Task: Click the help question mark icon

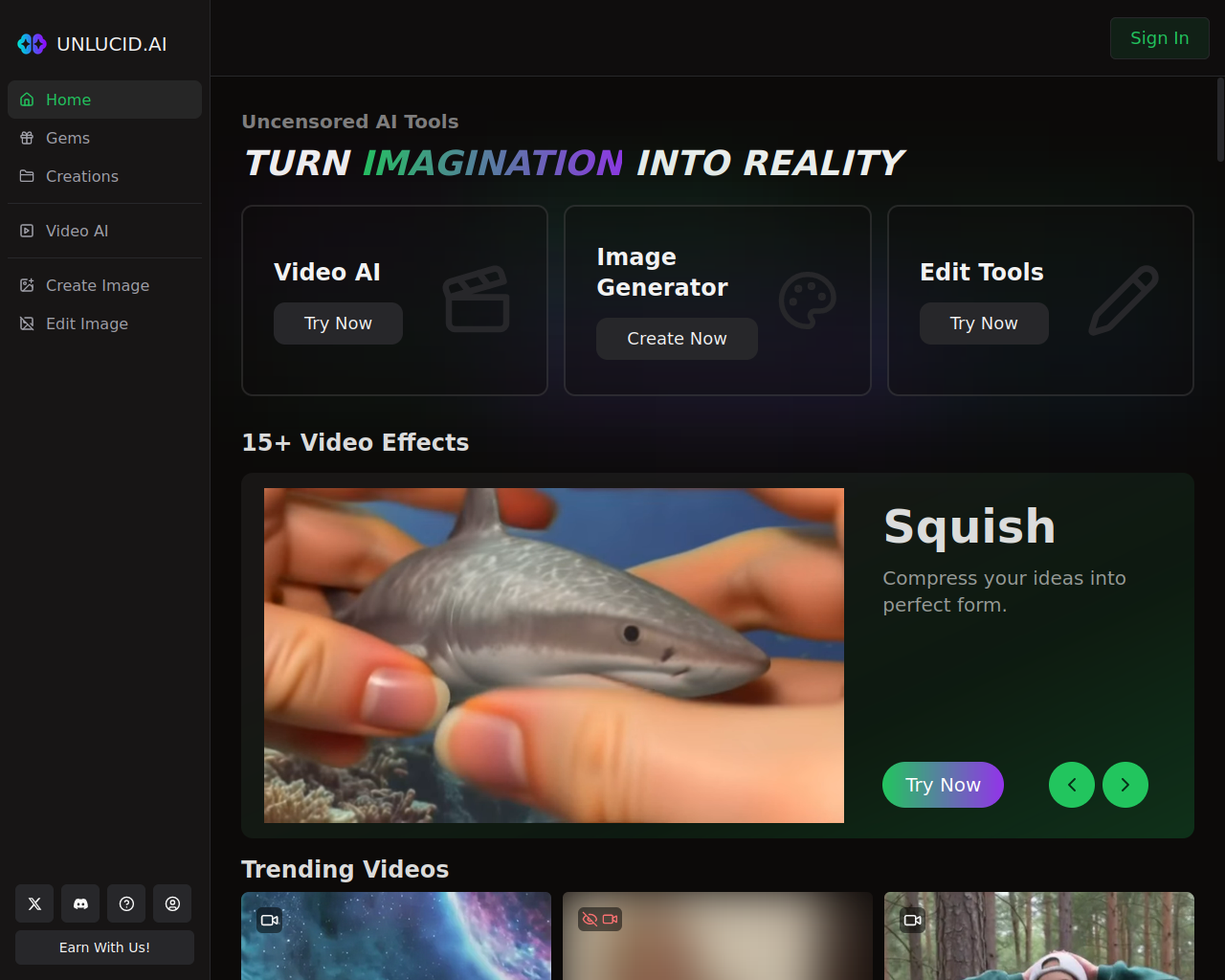Action: click(126, 903)
